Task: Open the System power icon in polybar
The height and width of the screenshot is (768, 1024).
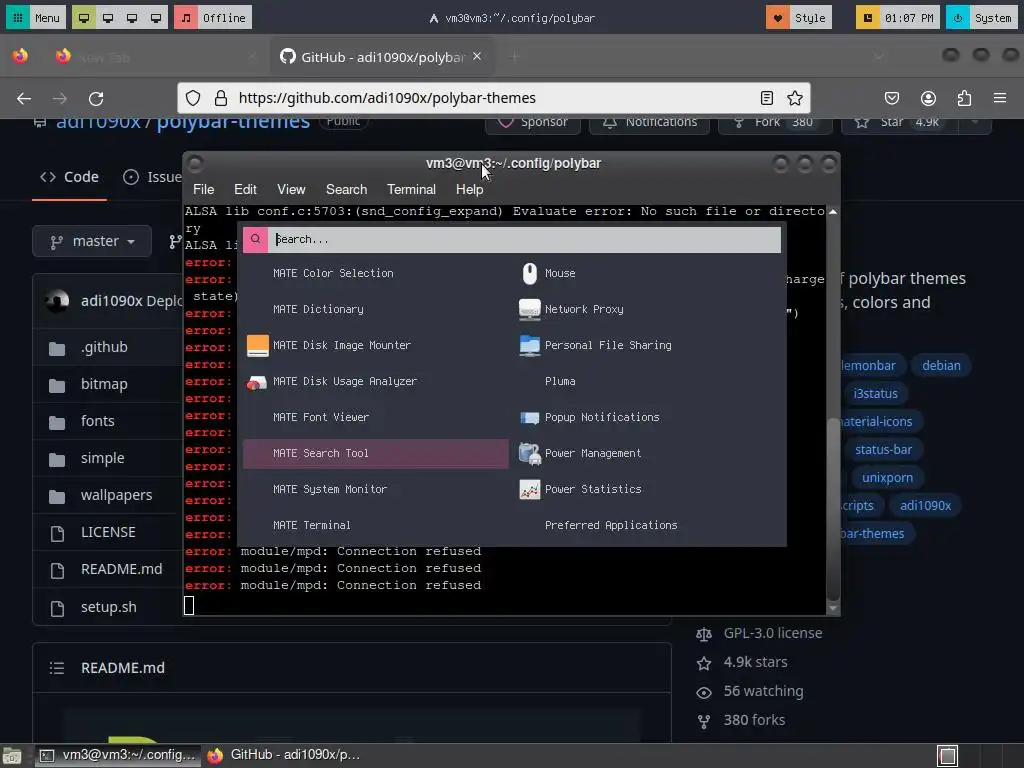Action: coord(958,18)
